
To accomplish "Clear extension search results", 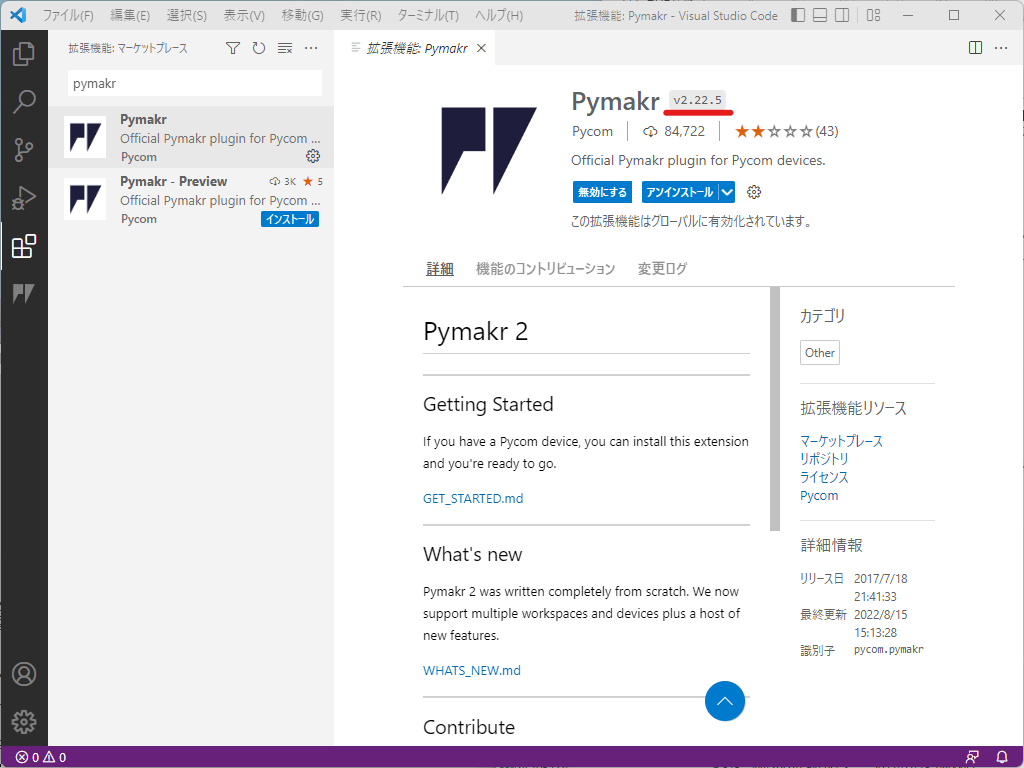I will pyautogui.click(x=285, y=48).
